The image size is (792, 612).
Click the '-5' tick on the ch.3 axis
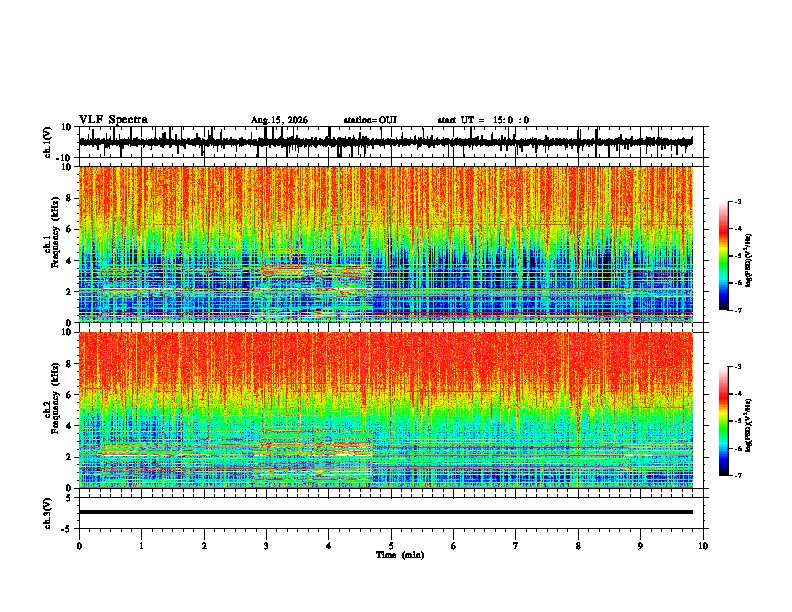tap(67, 529)
